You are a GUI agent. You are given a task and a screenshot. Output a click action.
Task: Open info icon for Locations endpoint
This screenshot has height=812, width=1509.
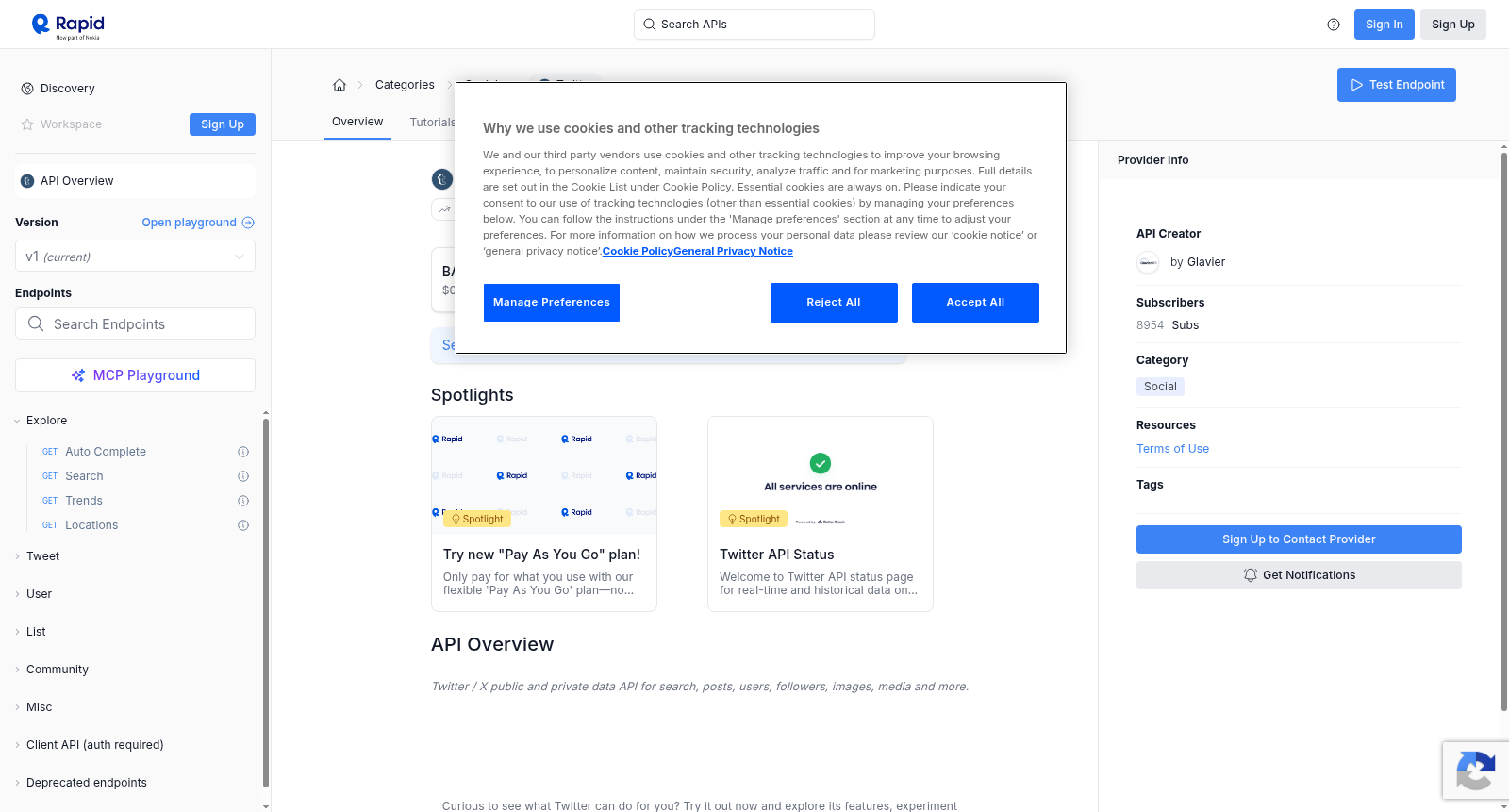pos(243,525)
